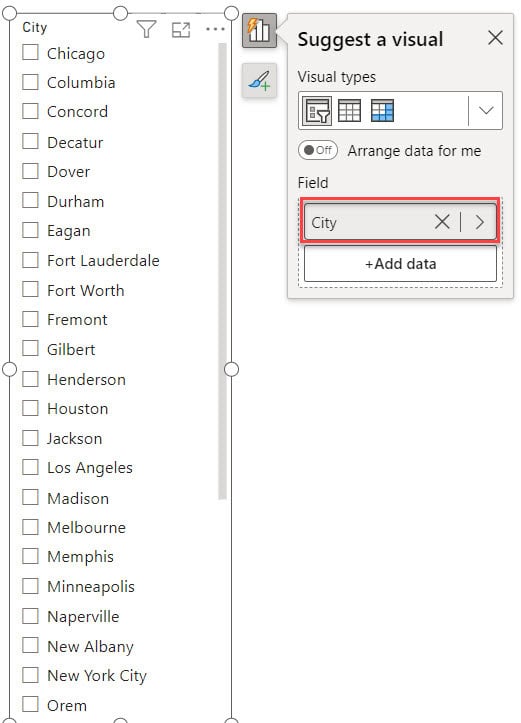Check the Chicago checkbox
The image size is (521, 723).
[x=30, y=52]
